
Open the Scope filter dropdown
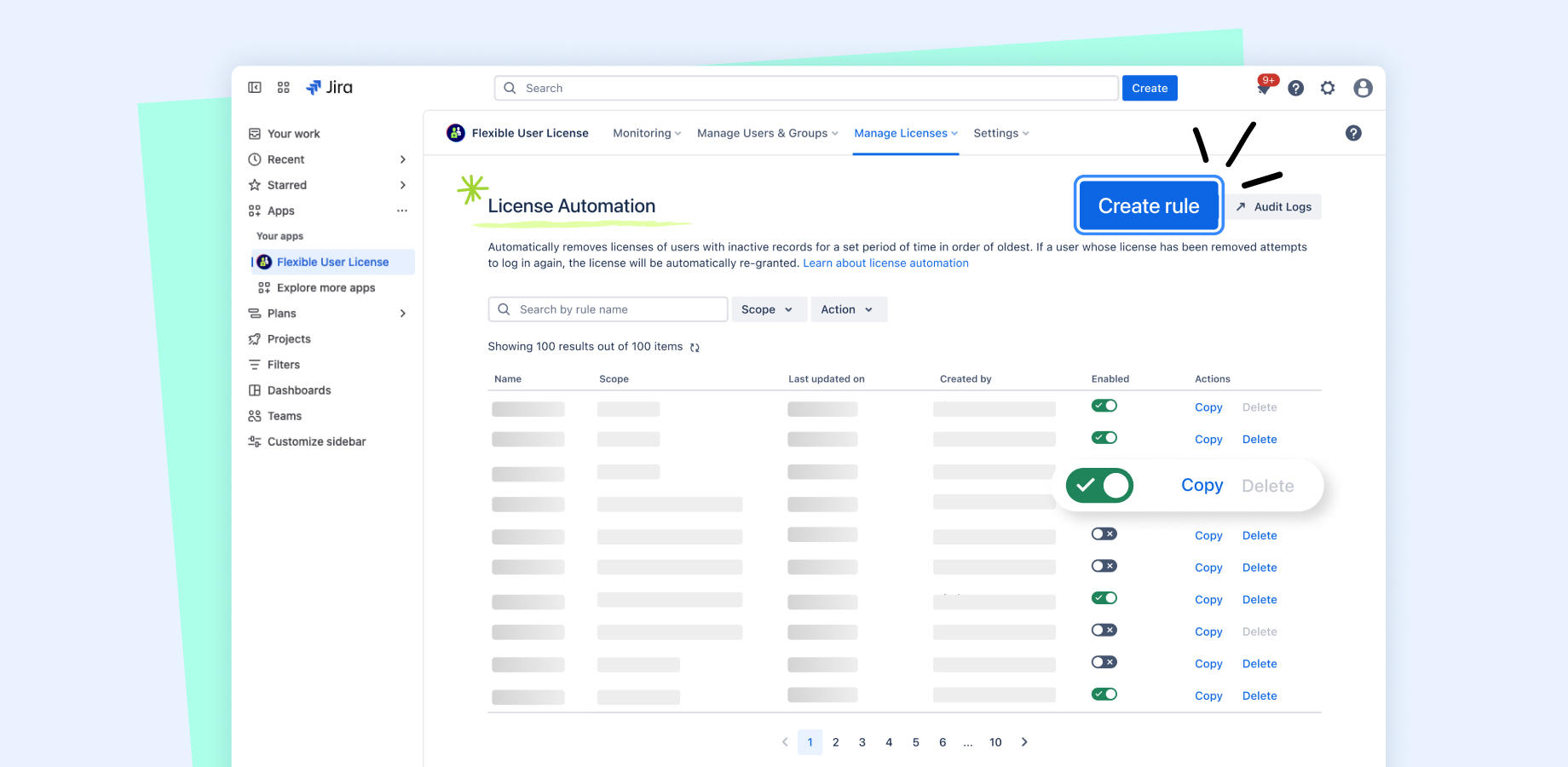(768, 309)
